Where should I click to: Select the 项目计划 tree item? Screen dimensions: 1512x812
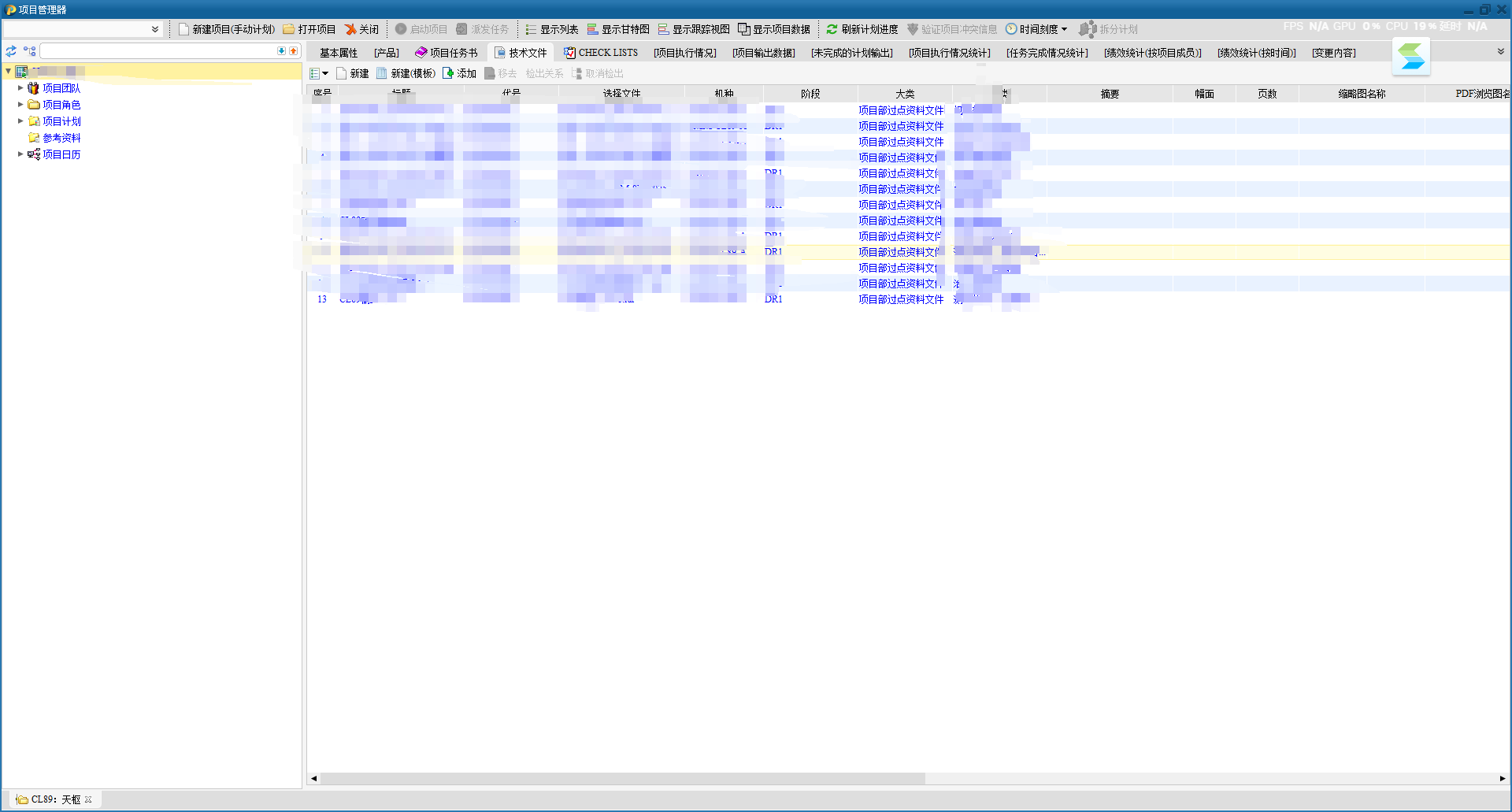61,121
